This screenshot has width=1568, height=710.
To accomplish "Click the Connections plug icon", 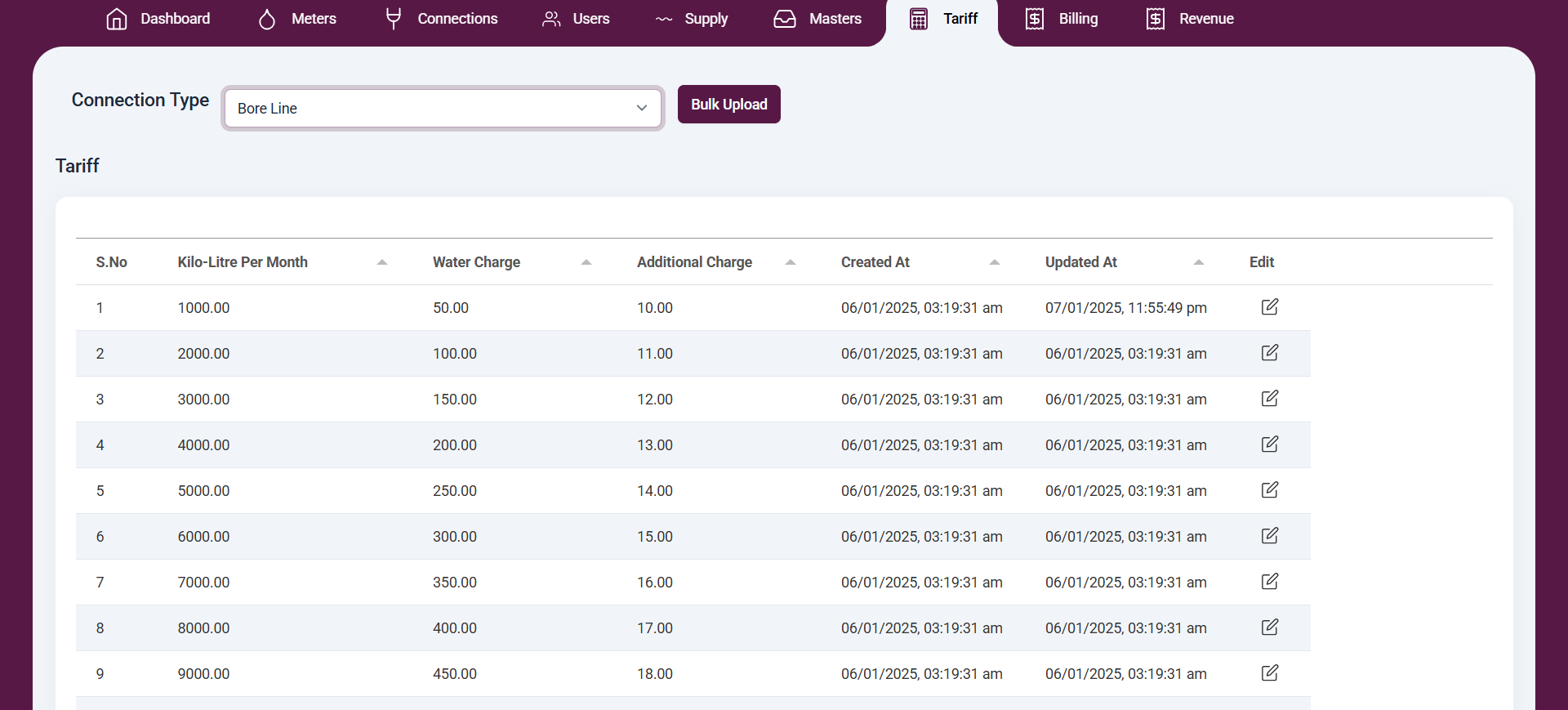I will (394, 19).
